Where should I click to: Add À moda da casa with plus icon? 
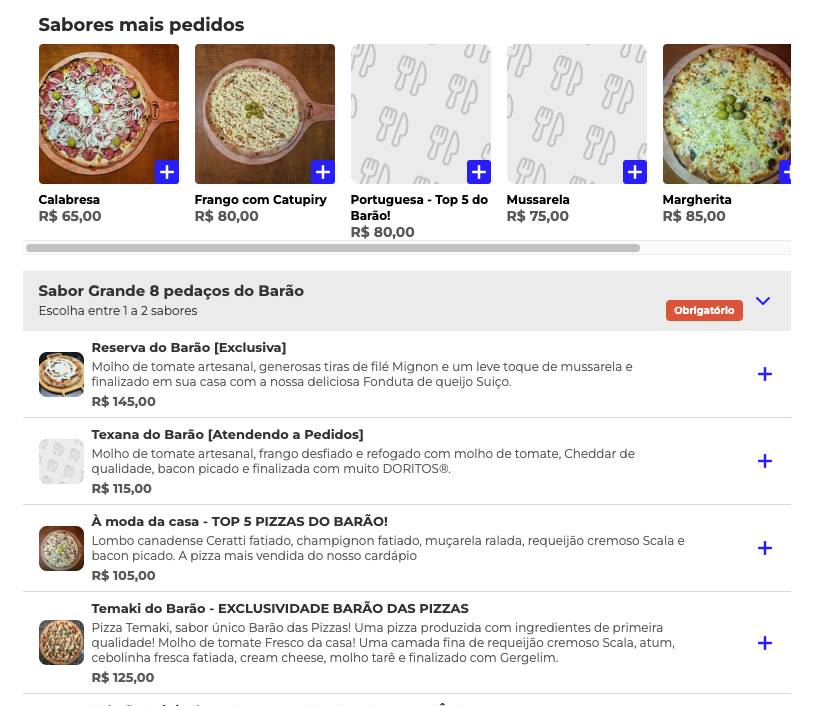coord(764,548)
